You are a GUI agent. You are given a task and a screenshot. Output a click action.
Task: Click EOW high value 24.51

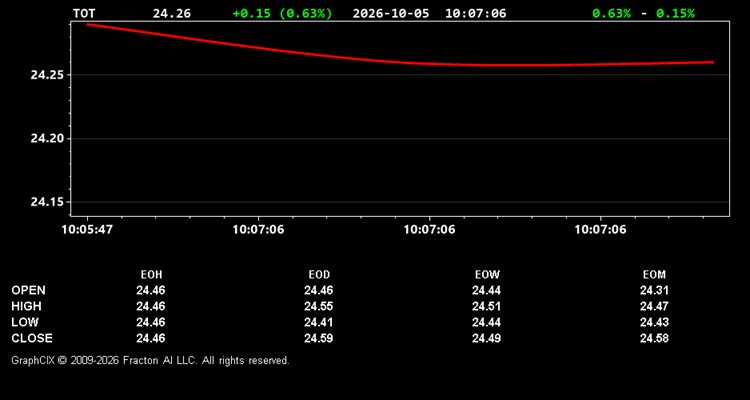[486, 306]
